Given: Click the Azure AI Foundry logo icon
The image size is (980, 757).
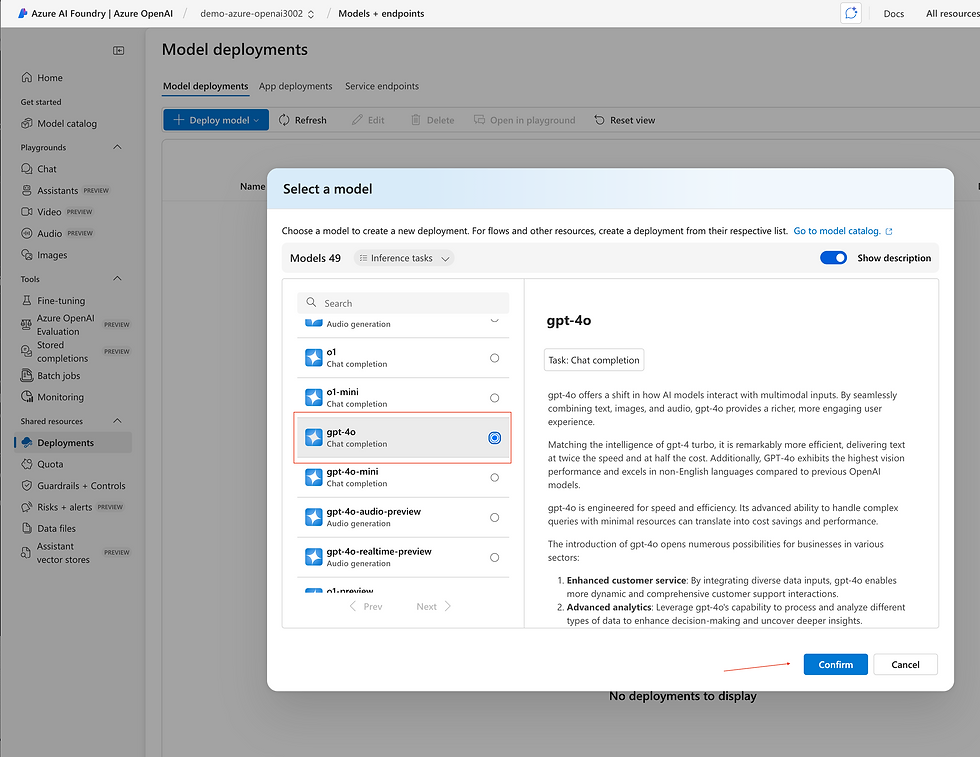Looking at the screenshot, I should click(x=22, y=13).
